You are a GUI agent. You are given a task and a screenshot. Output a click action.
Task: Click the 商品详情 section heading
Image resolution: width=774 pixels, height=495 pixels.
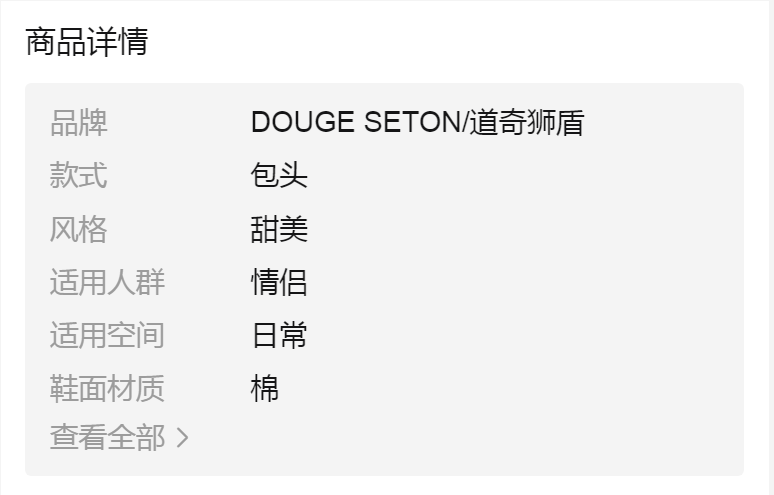86,42
